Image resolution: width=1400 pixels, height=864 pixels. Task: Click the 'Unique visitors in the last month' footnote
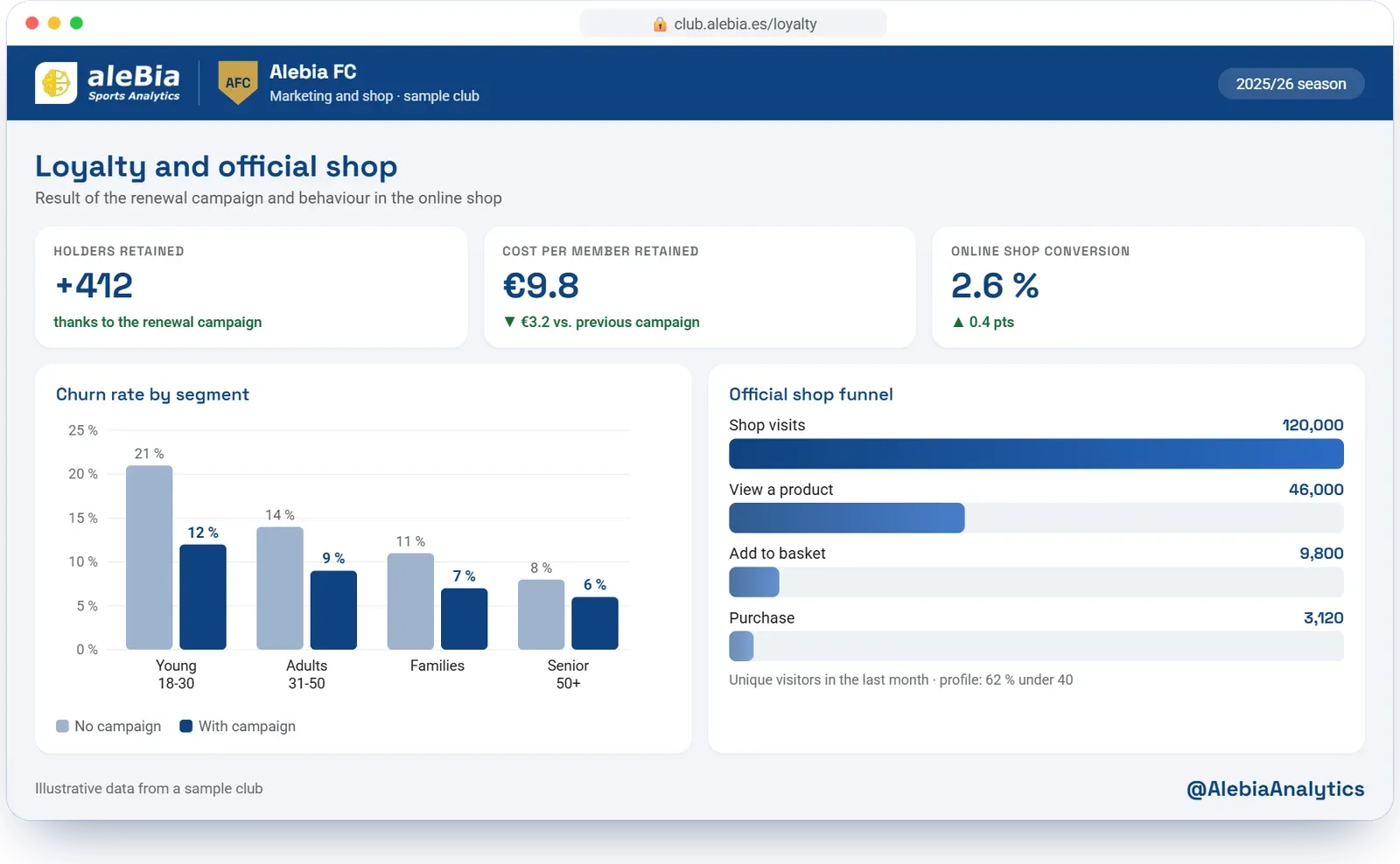(x=900, y=679)
